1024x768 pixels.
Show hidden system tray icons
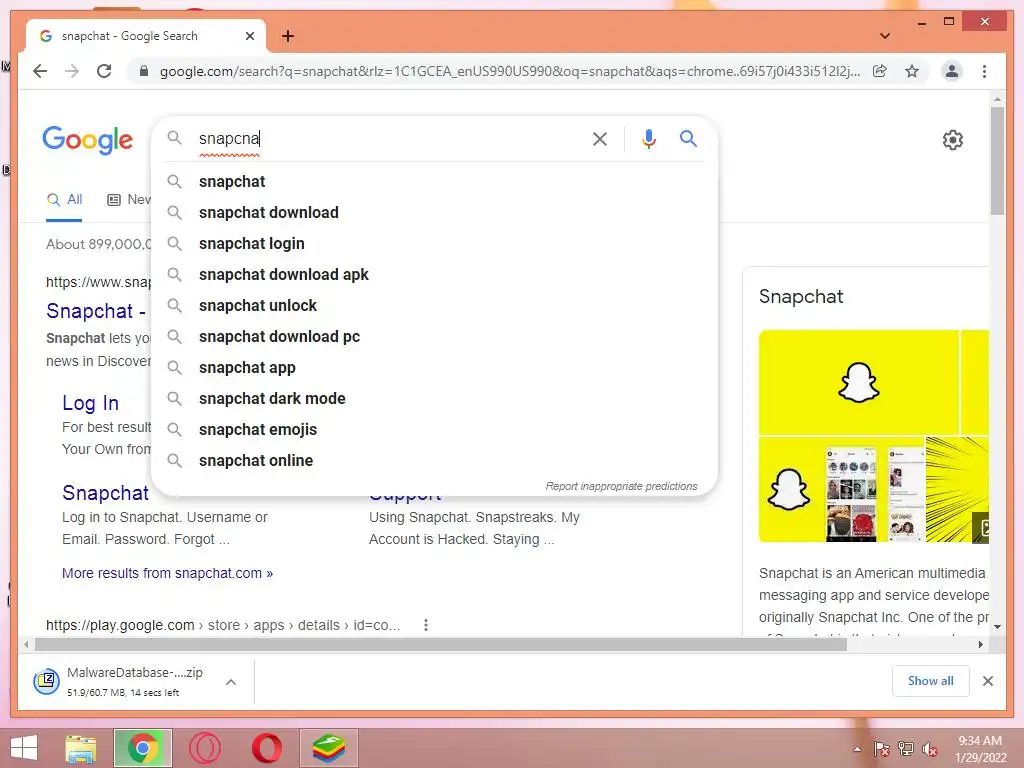[x=857, y=749]
